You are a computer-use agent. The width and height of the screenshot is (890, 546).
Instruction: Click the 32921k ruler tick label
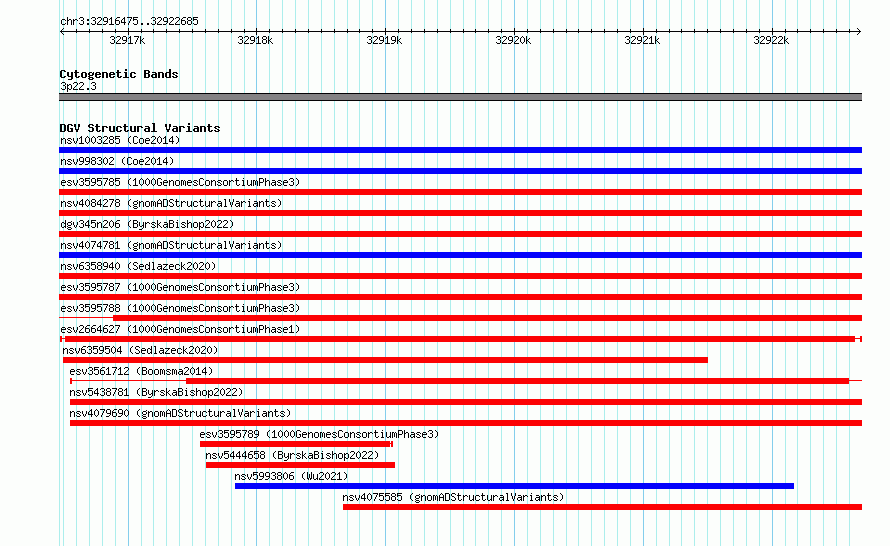(642, 40)
